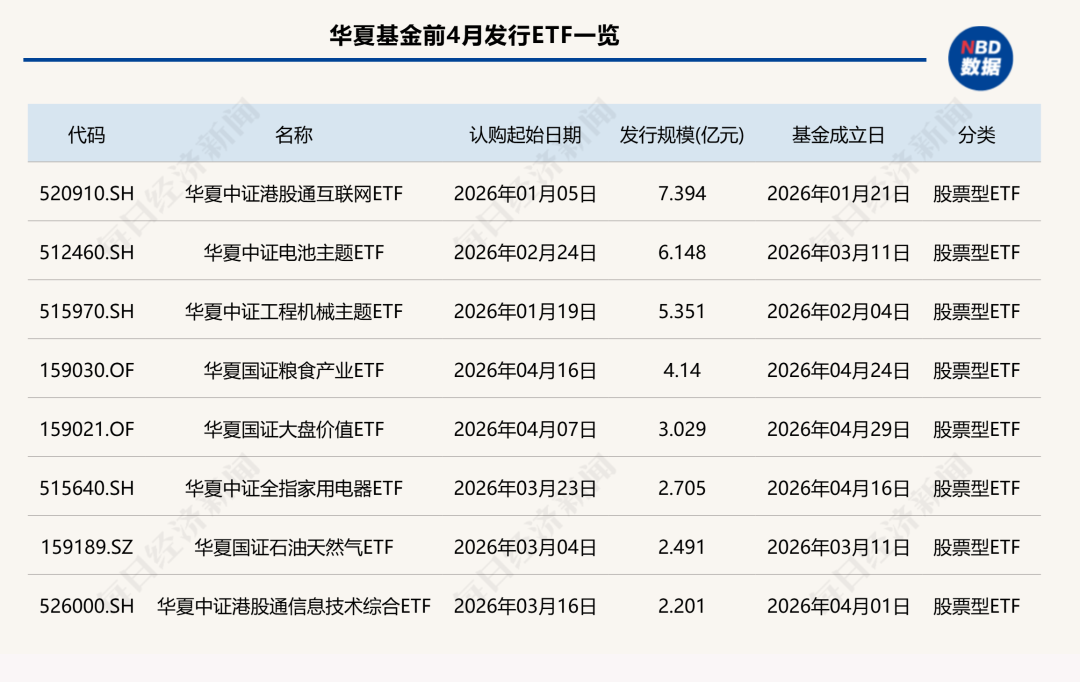Select the 名称 column header
Viewport: 1080px width, 682px height.
click(x=293, y=135)
